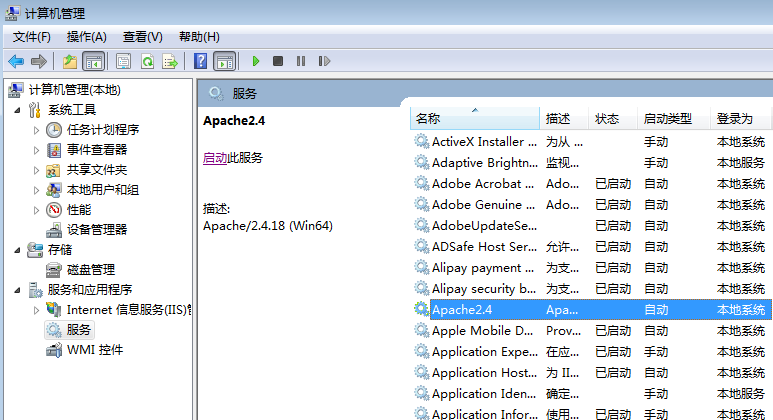Start the service with green play icon
The image size is (773, 420).
pos(256,61)
